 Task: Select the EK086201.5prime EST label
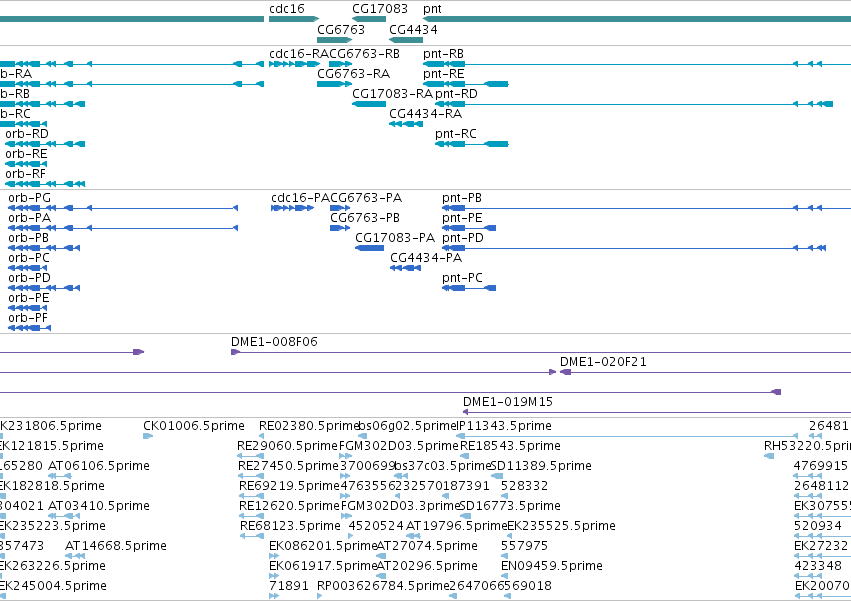pyautogui.click(x=323, y=546)
